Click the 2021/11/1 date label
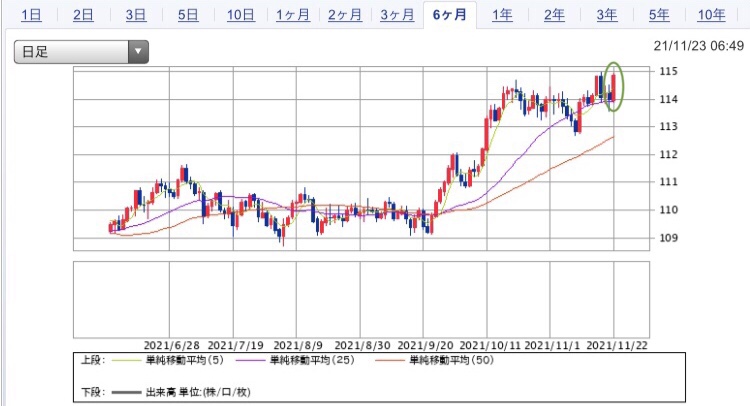The width and height of the screenshot is (750, 406). point(552,345)
